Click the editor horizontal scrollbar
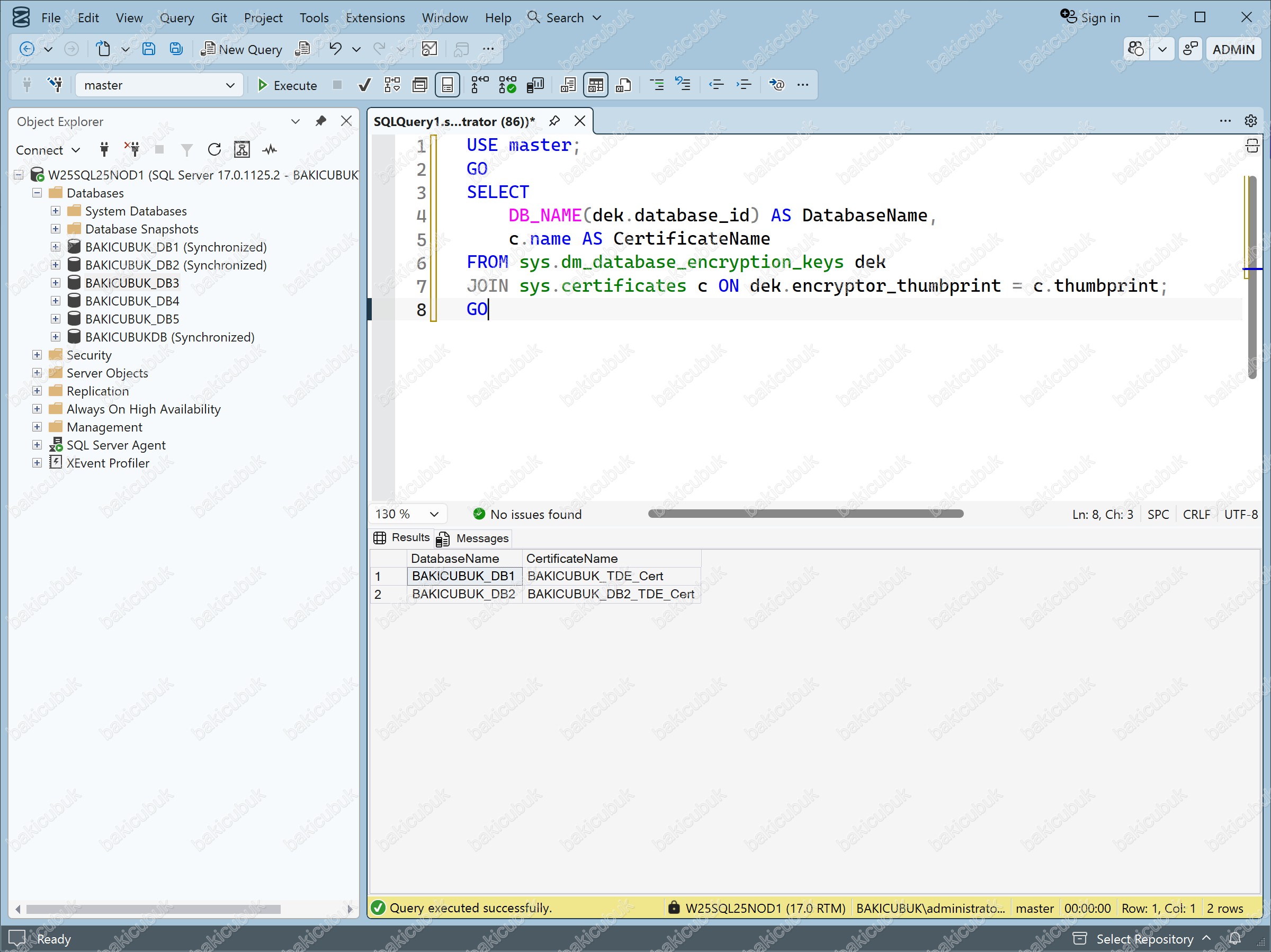 (805, 514)
